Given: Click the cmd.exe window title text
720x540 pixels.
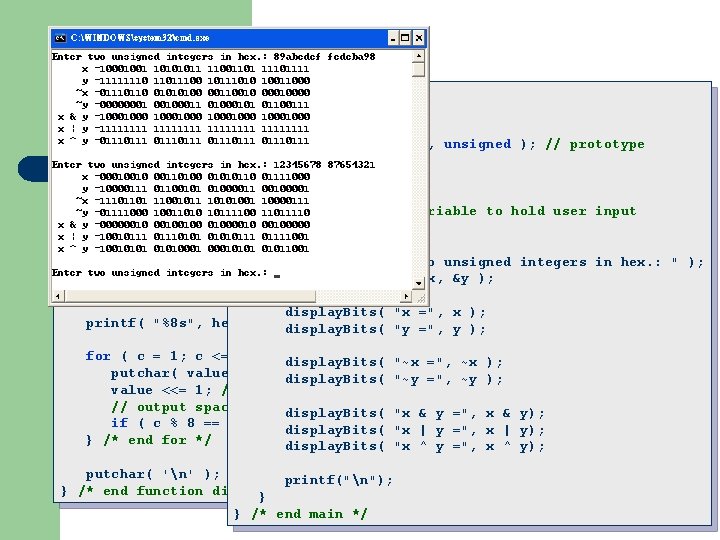Looking at the screenshot, I should [140, 38].
